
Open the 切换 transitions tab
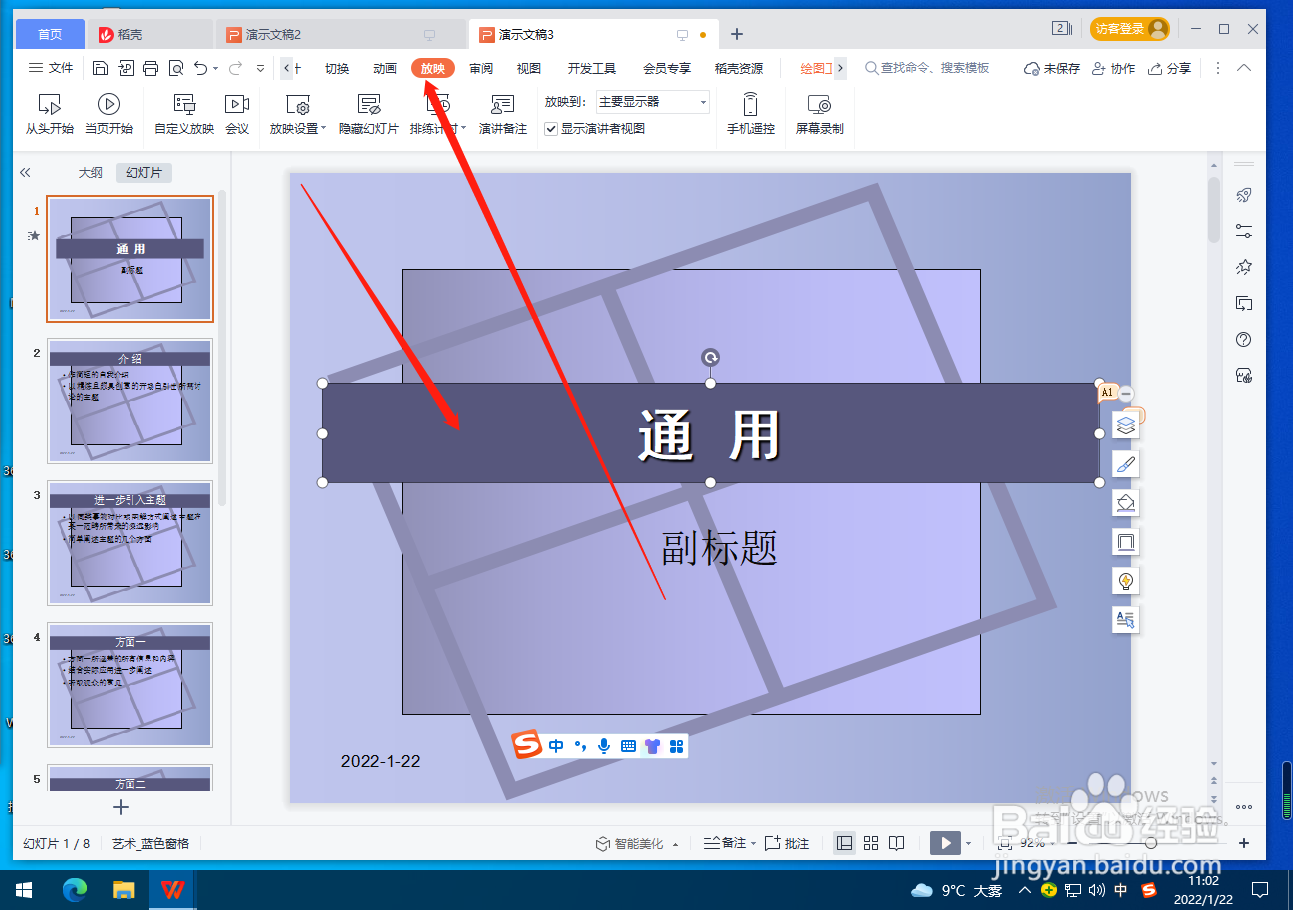point(337,68)
